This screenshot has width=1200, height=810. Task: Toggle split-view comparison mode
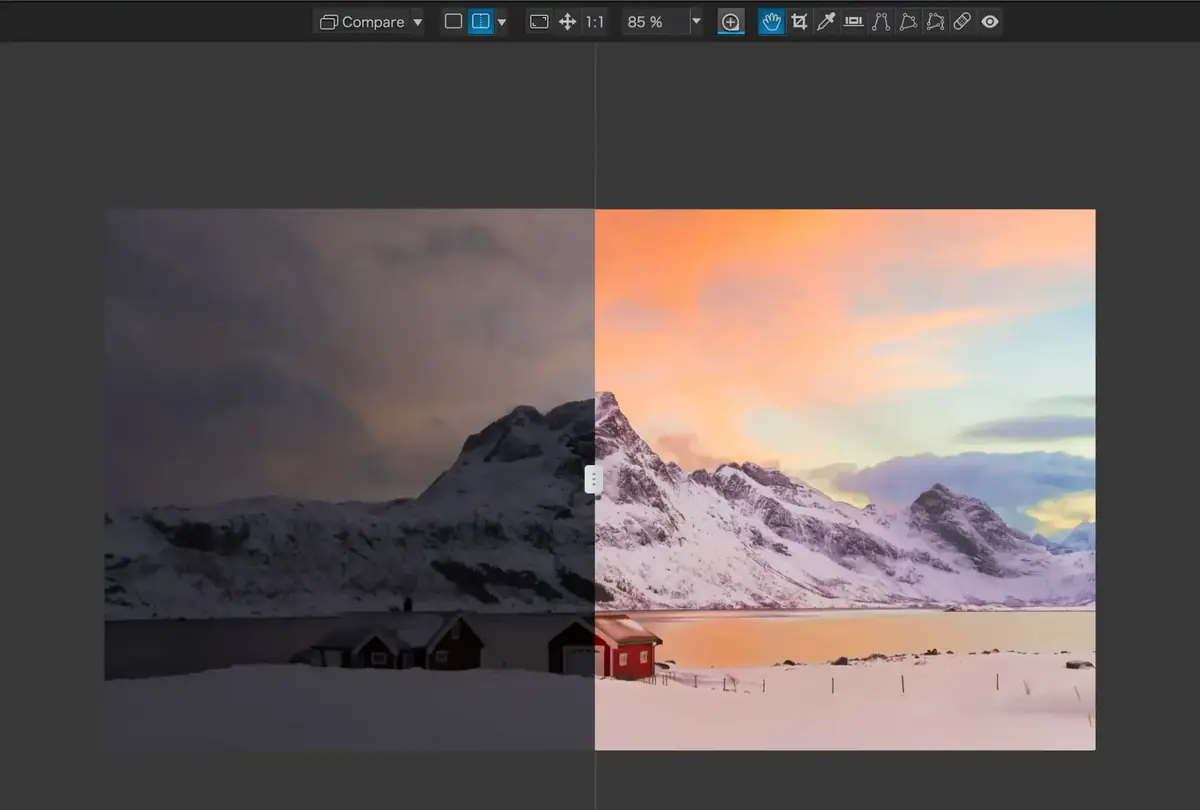click(481, 21)
